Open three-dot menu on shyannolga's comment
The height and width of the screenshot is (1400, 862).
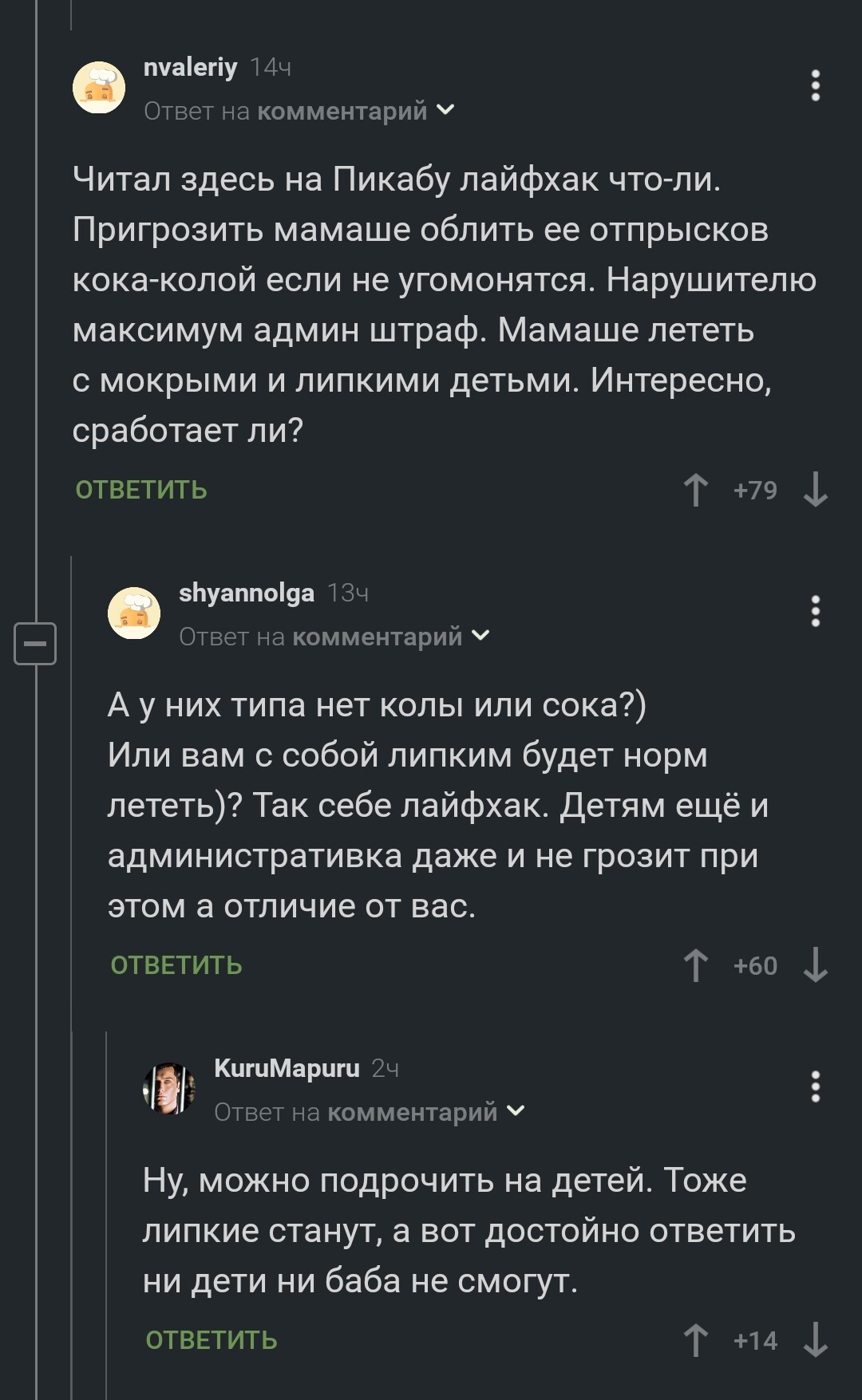pos(815,611)
